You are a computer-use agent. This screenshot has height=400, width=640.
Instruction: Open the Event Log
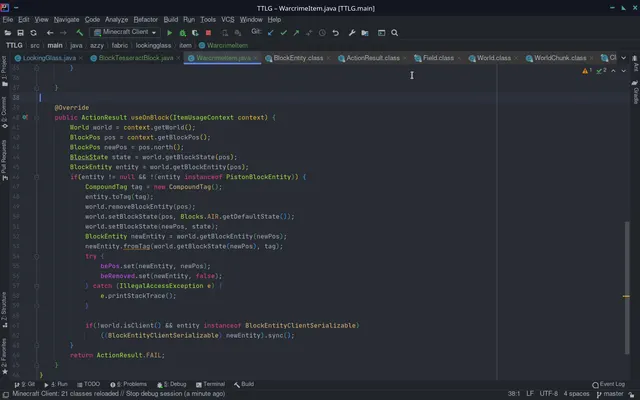(609, 384)
